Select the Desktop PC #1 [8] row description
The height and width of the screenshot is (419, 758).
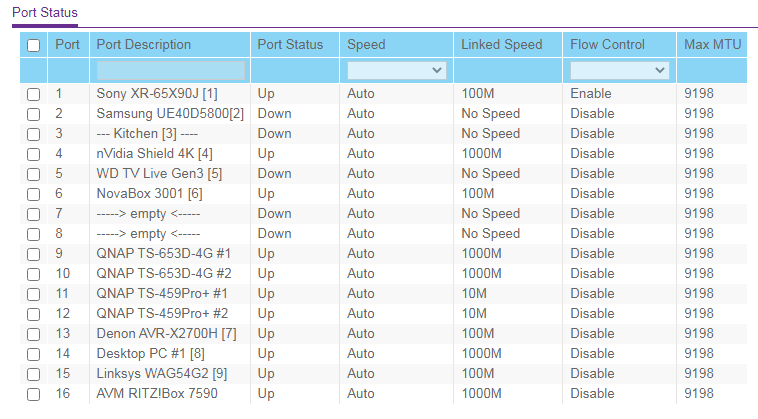150,354
